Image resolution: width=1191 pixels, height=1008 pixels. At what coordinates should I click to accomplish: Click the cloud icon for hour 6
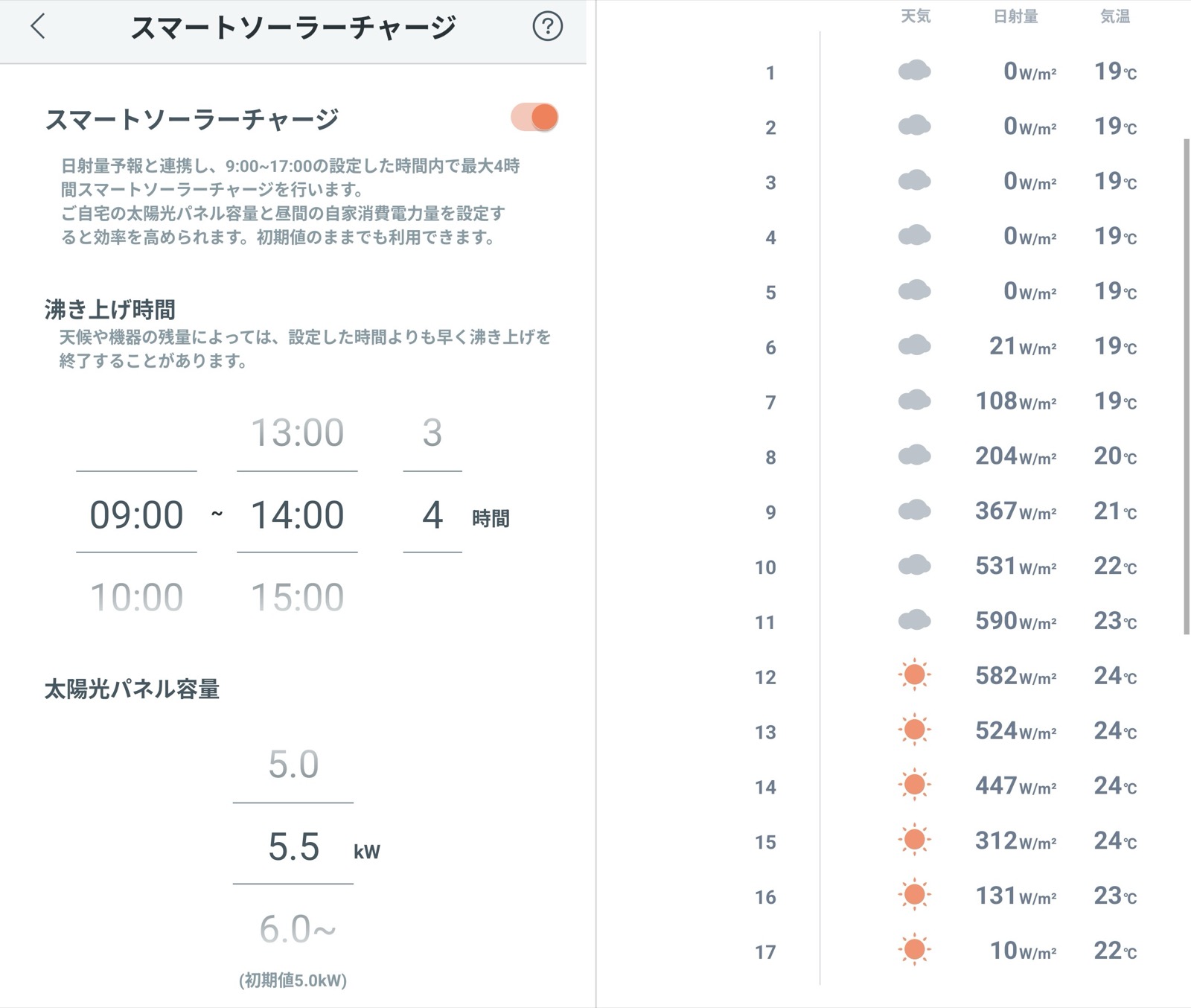(915, 345)
